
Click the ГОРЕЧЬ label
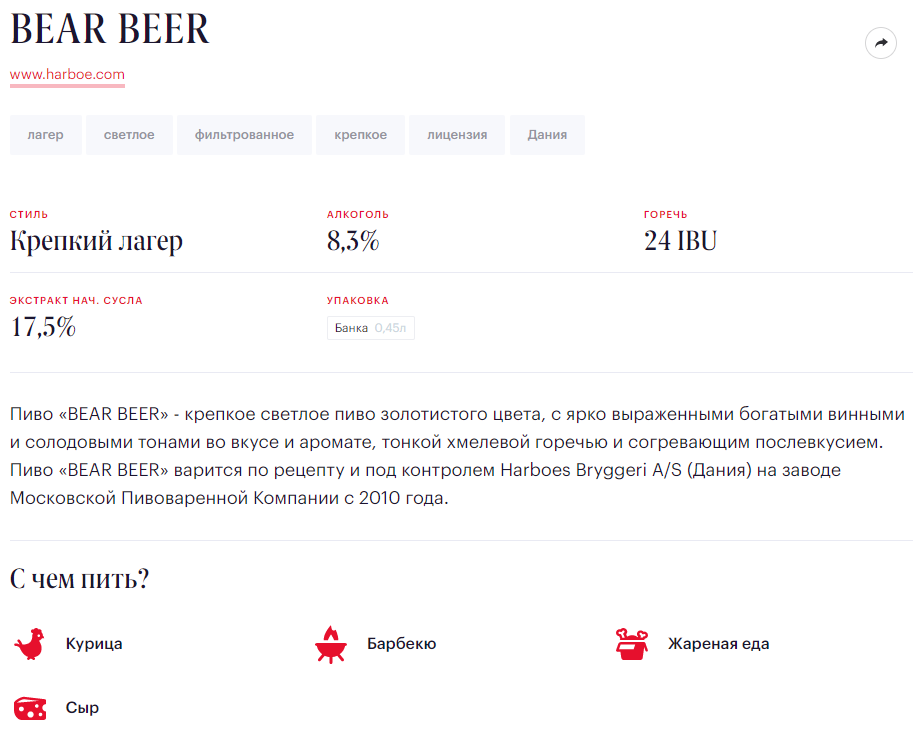(x=666, y=214)
